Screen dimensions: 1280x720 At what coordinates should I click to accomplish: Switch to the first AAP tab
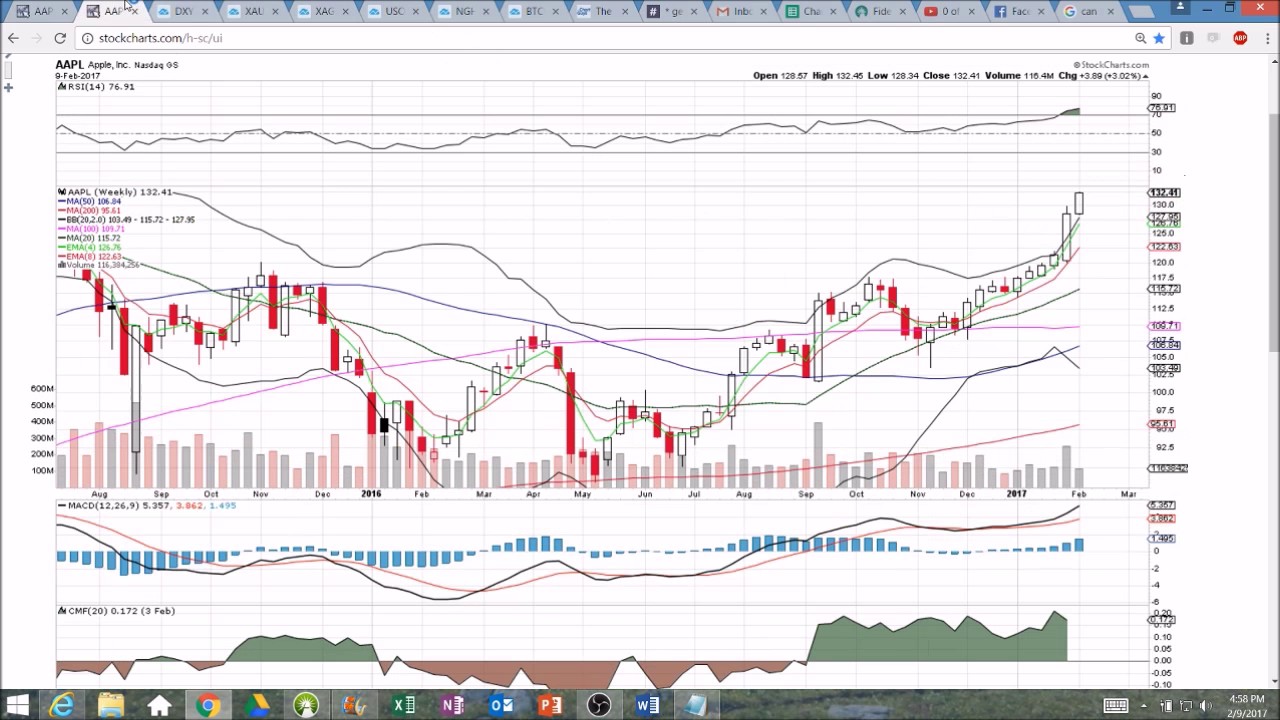pyautogui.click(x=44, y=11)
